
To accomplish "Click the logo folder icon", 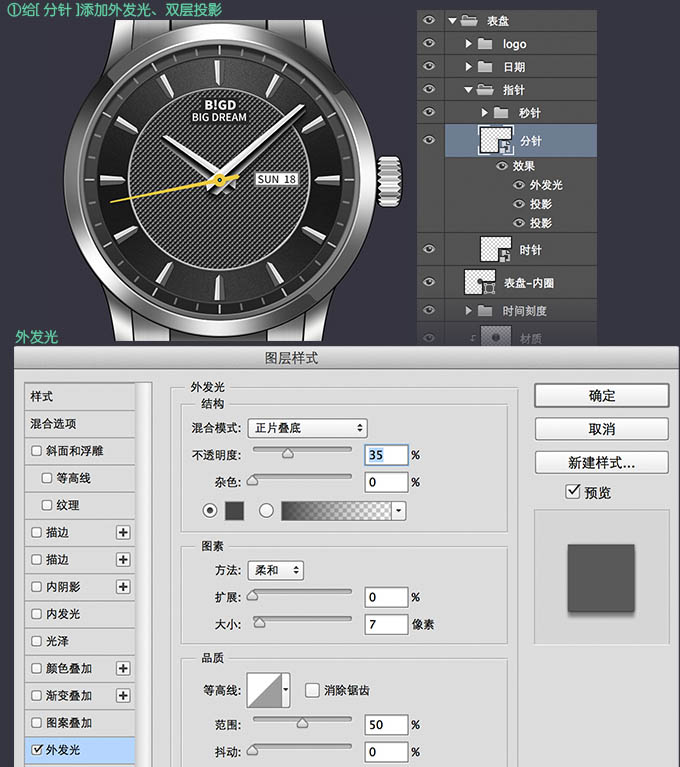I will (485, 44).
